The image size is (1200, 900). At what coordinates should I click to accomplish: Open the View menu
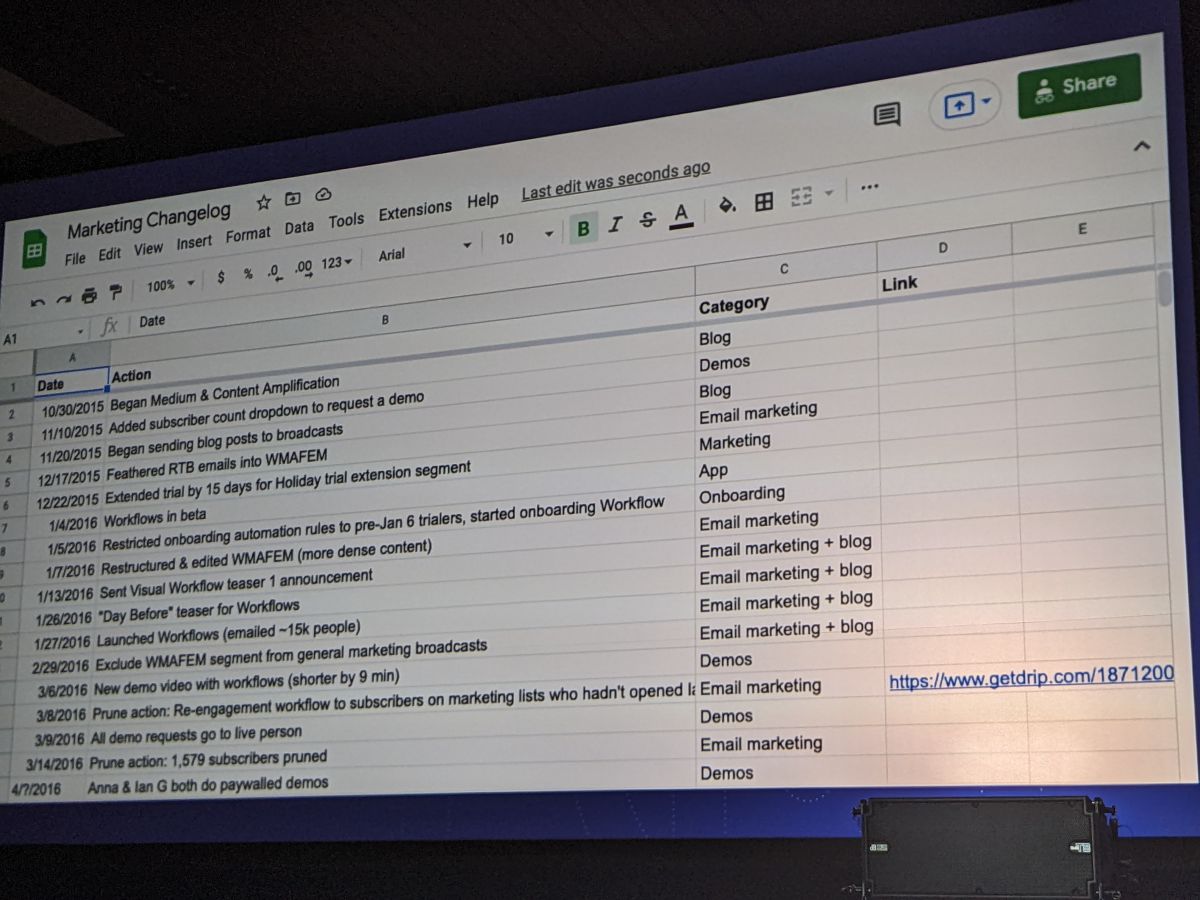pos(148,250)
